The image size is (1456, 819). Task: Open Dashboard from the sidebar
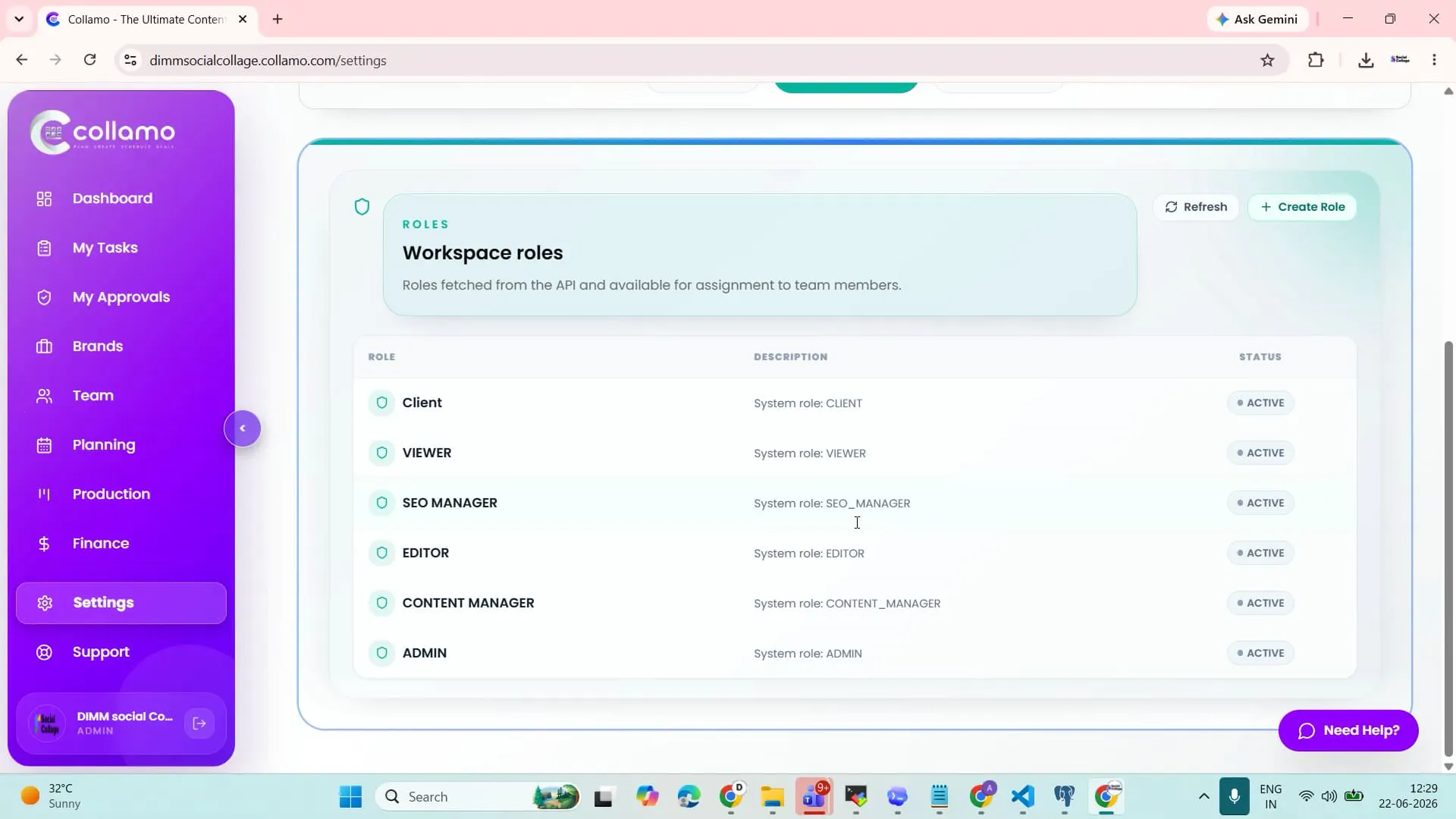112,198
